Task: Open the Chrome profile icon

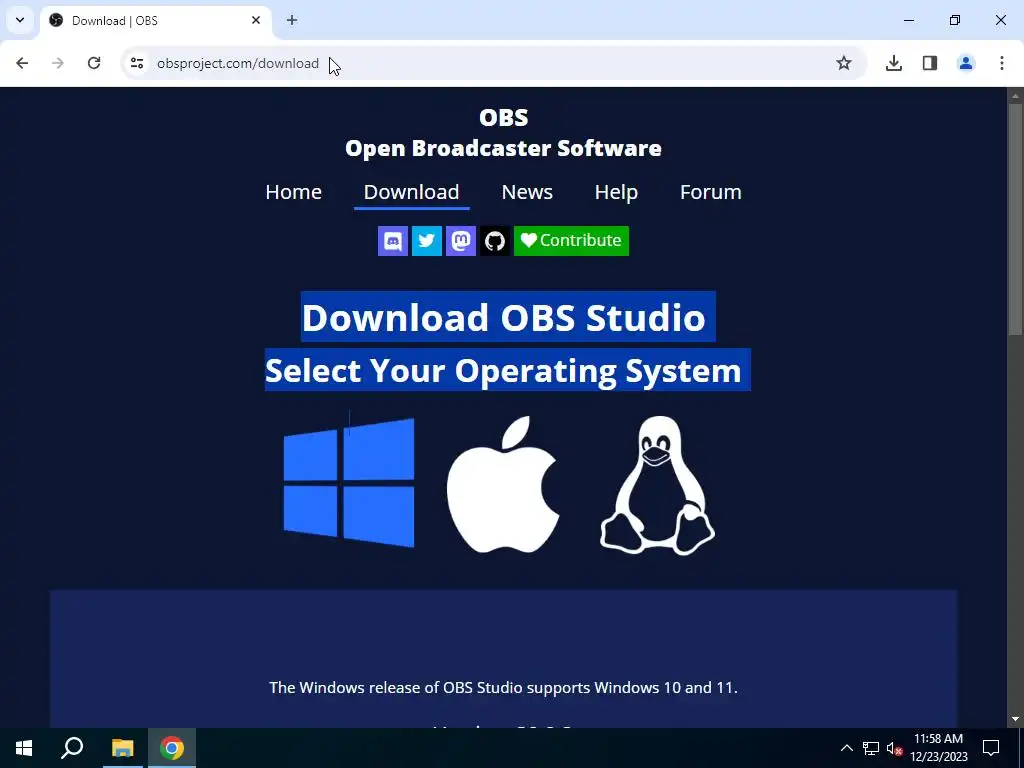Action: [966, 63]
